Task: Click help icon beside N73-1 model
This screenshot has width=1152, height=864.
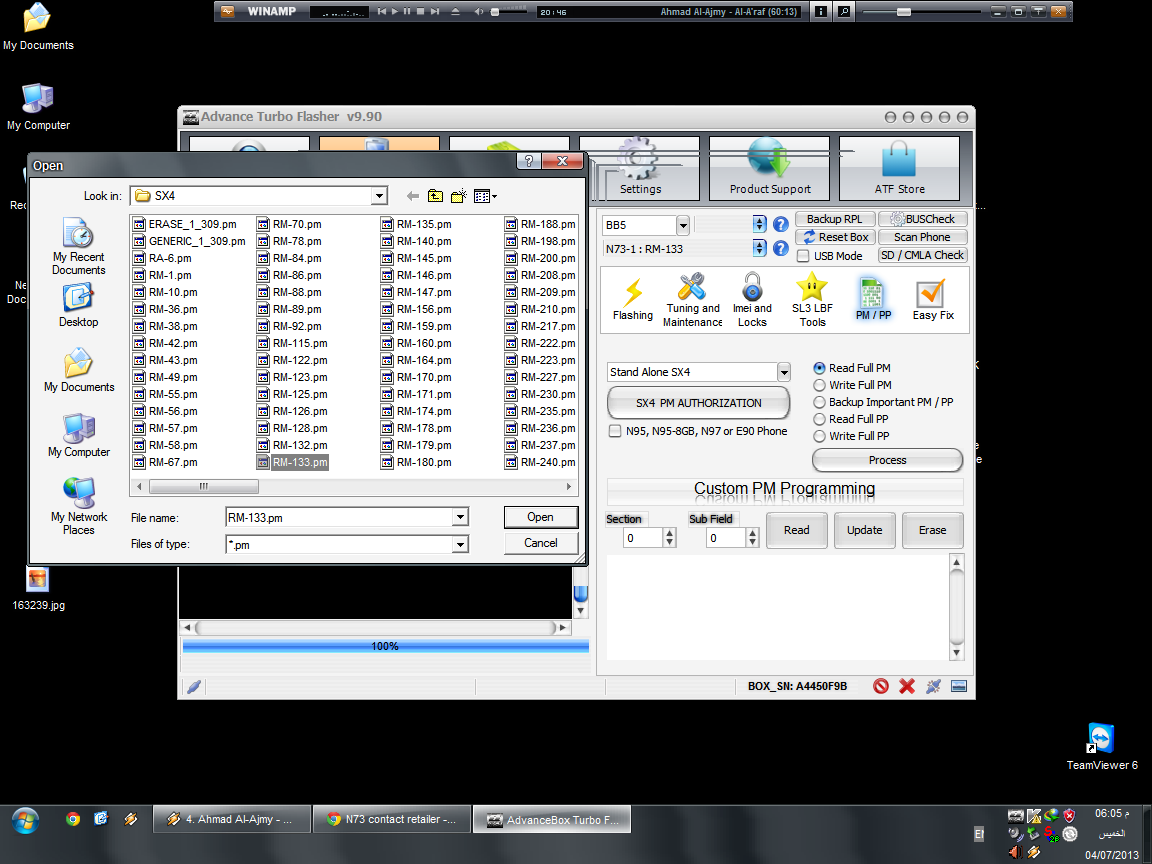Action: click(781, 248)
